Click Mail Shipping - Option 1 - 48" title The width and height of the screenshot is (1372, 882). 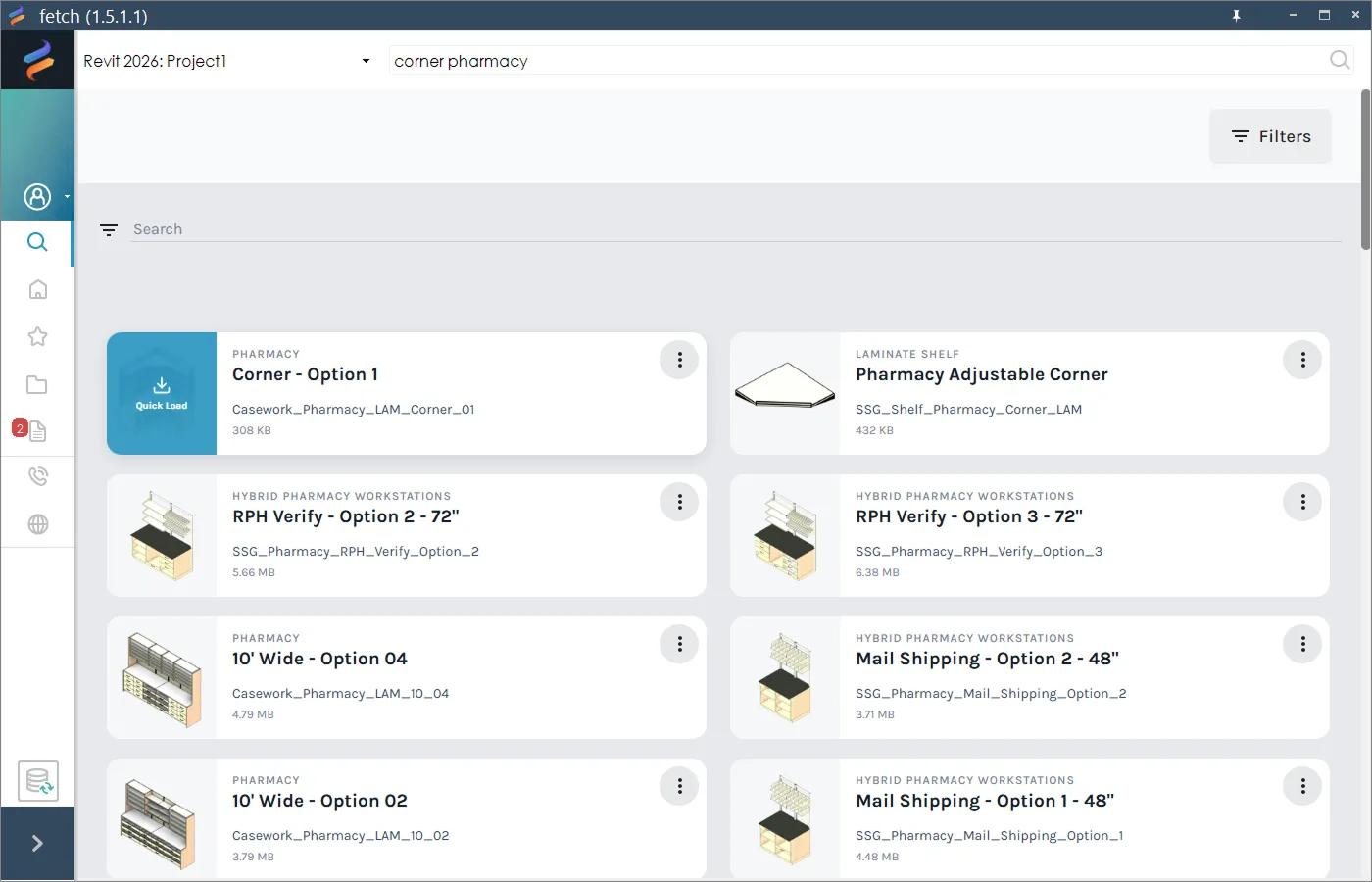(x=985, y=801)
